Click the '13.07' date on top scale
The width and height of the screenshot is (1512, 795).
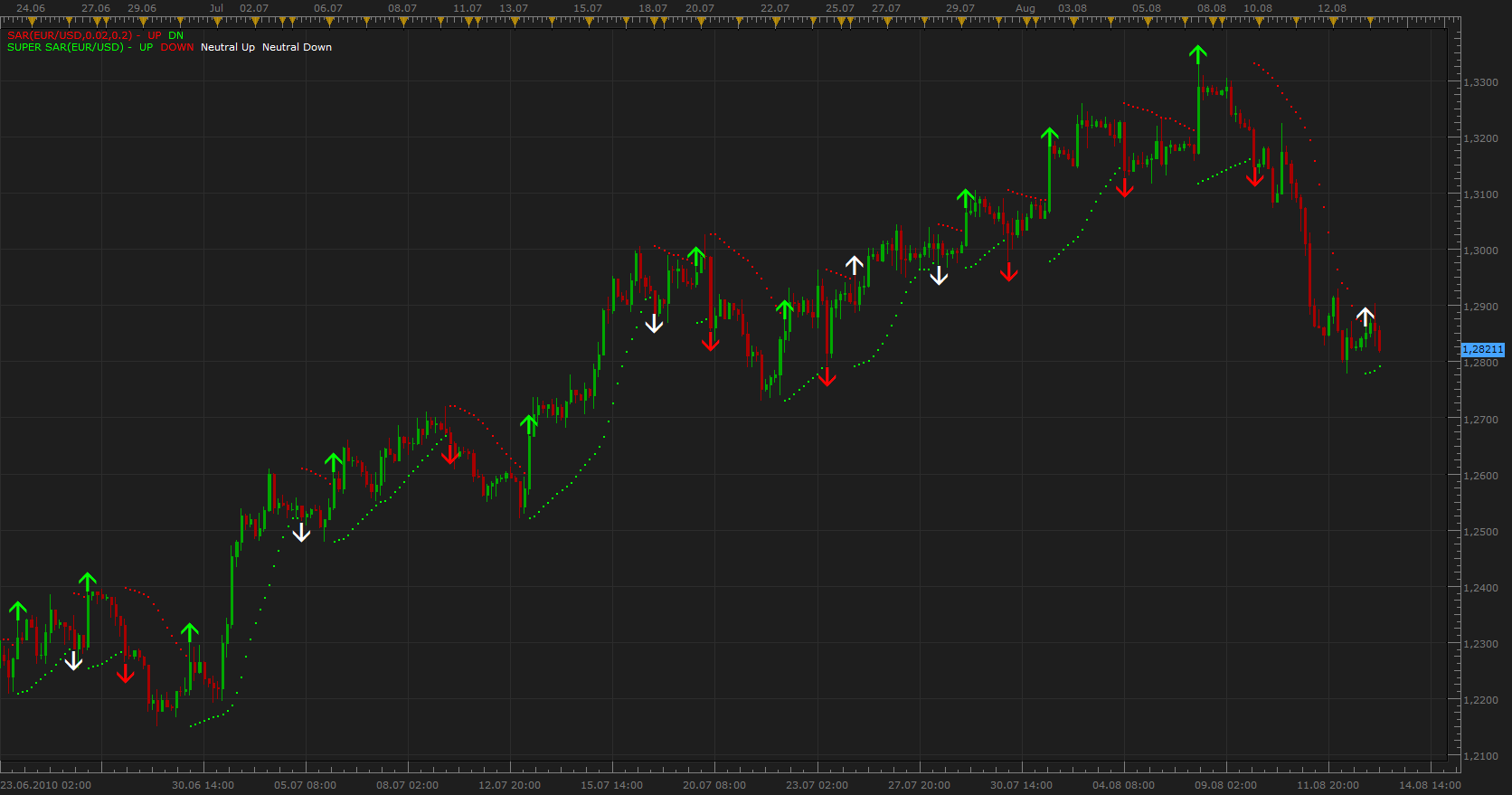pos(514,8)
